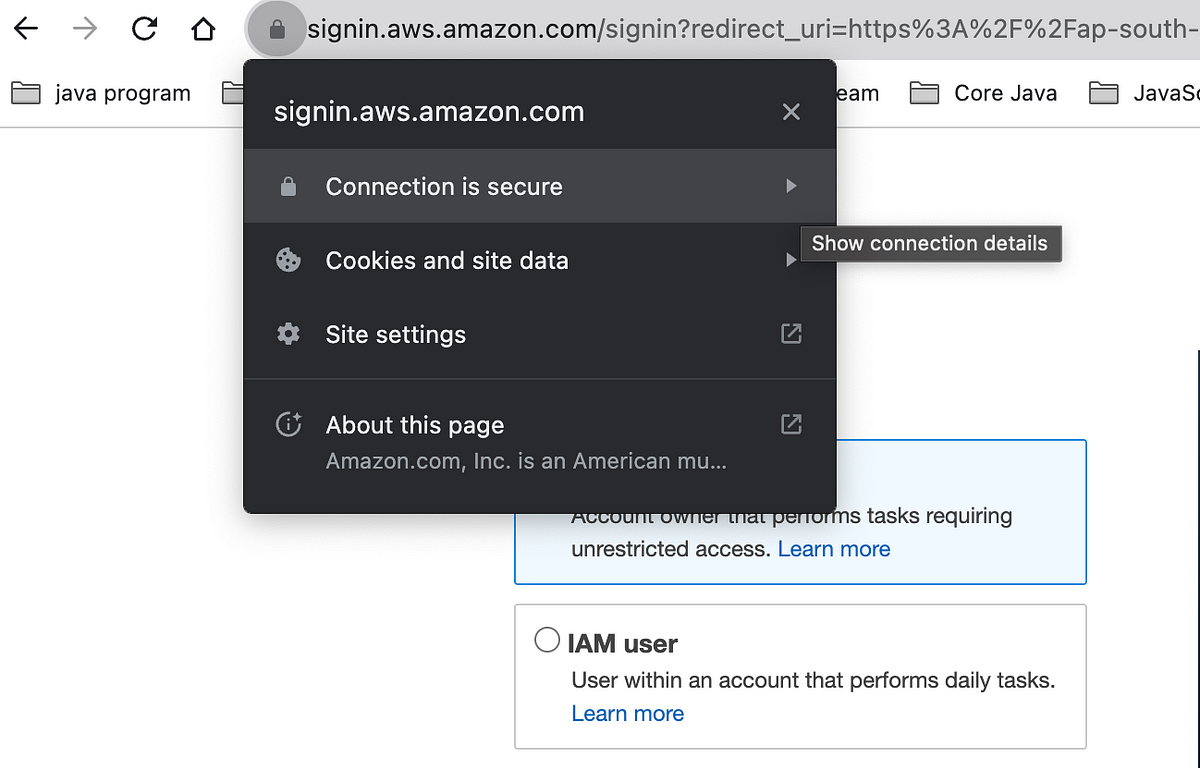Click the browser back arrow
Image resolution: width=1200 pixels, height=768 pixels.
pos(26,30)
